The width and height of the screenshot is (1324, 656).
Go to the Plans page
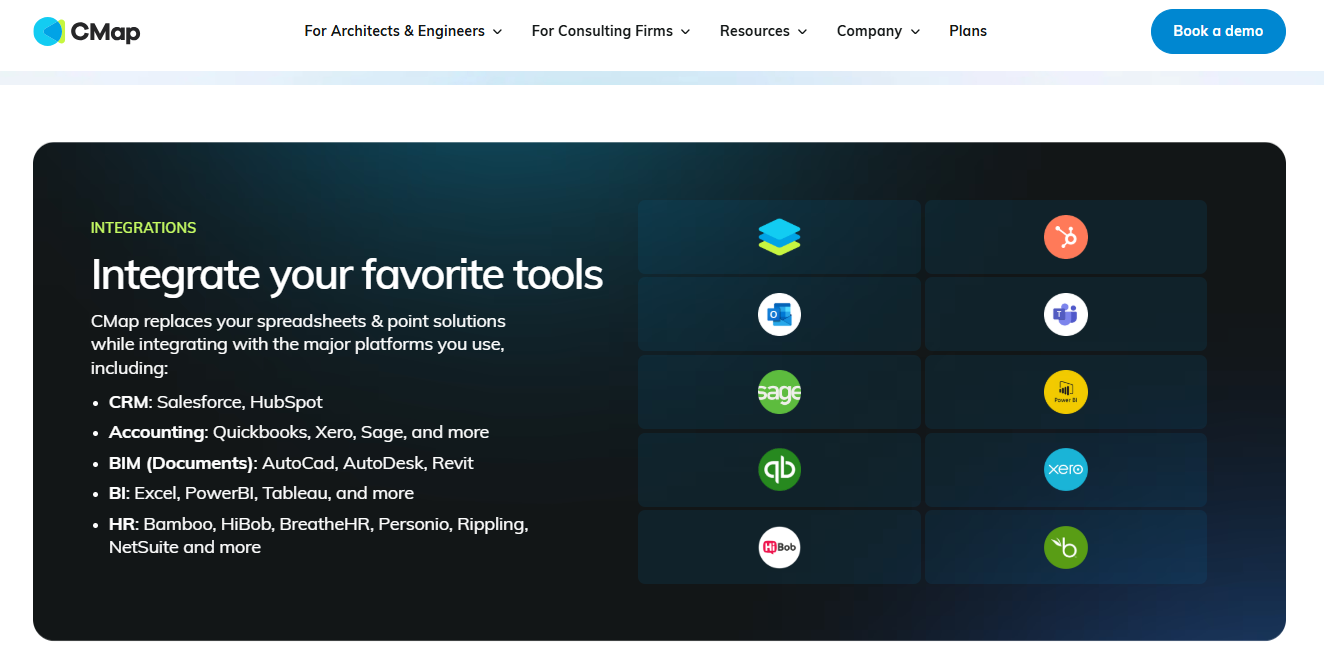(x=968, y=31)
